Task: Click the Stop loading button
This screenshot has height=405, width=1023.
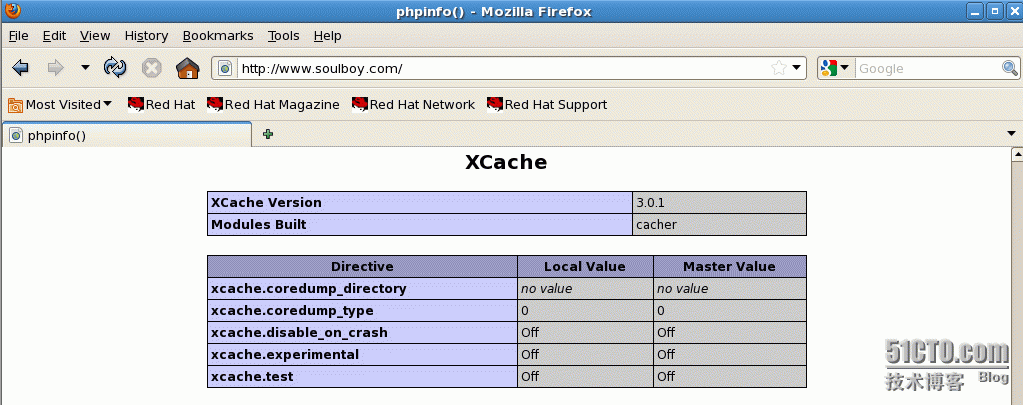Action: (151, 68)
